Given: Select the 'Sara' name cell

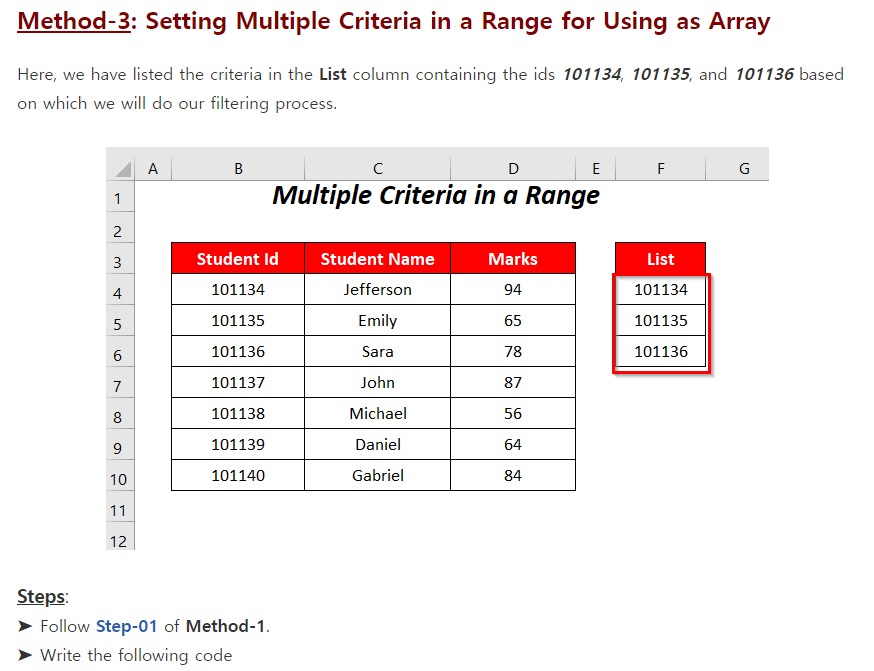Looking at the screenshot, I should pos(377,352).
